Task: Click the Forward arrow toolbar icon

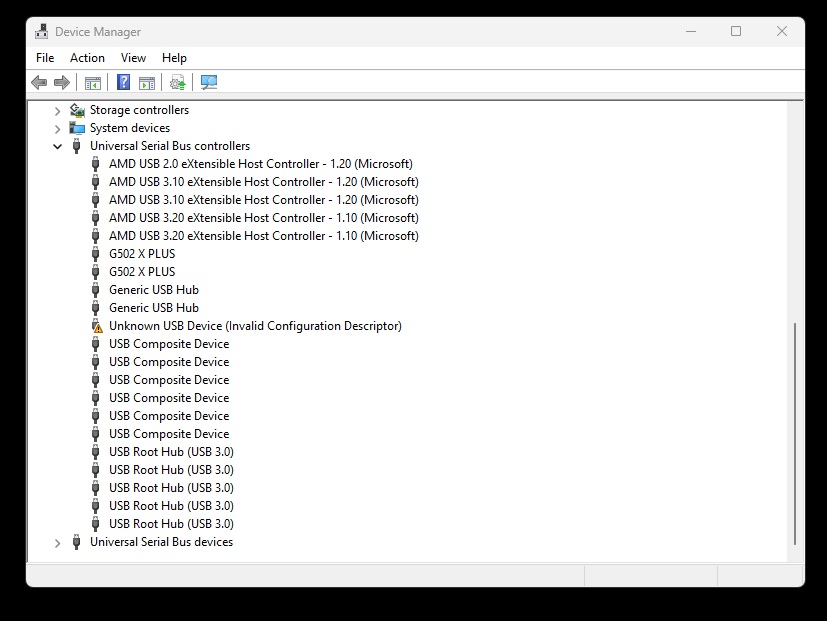Action: point(62,82)
